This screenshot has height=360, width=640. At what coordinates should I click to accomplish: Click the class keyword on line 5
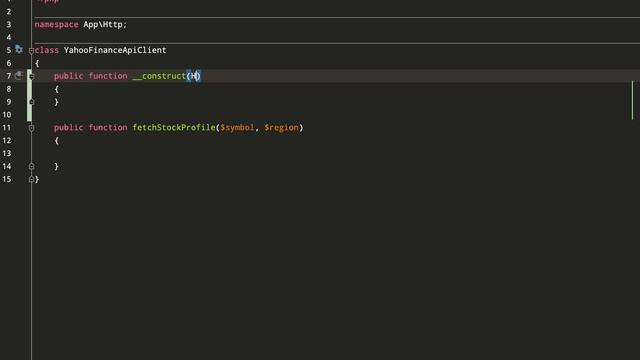coord(47,50)
